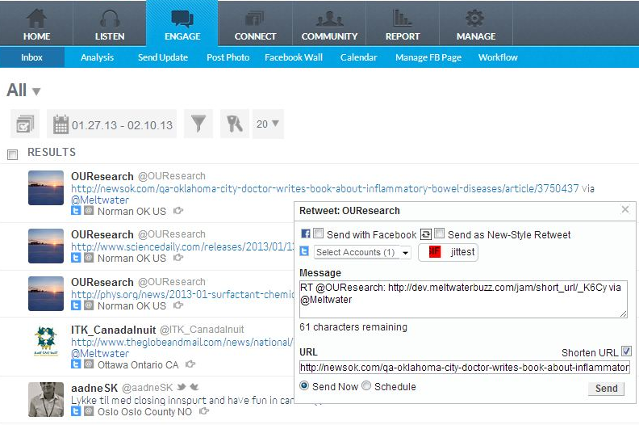The image size is (640, 425).
Task: Enable Send with Facebook checkbox
Action: pyautogui.click(x=319, y=233)
